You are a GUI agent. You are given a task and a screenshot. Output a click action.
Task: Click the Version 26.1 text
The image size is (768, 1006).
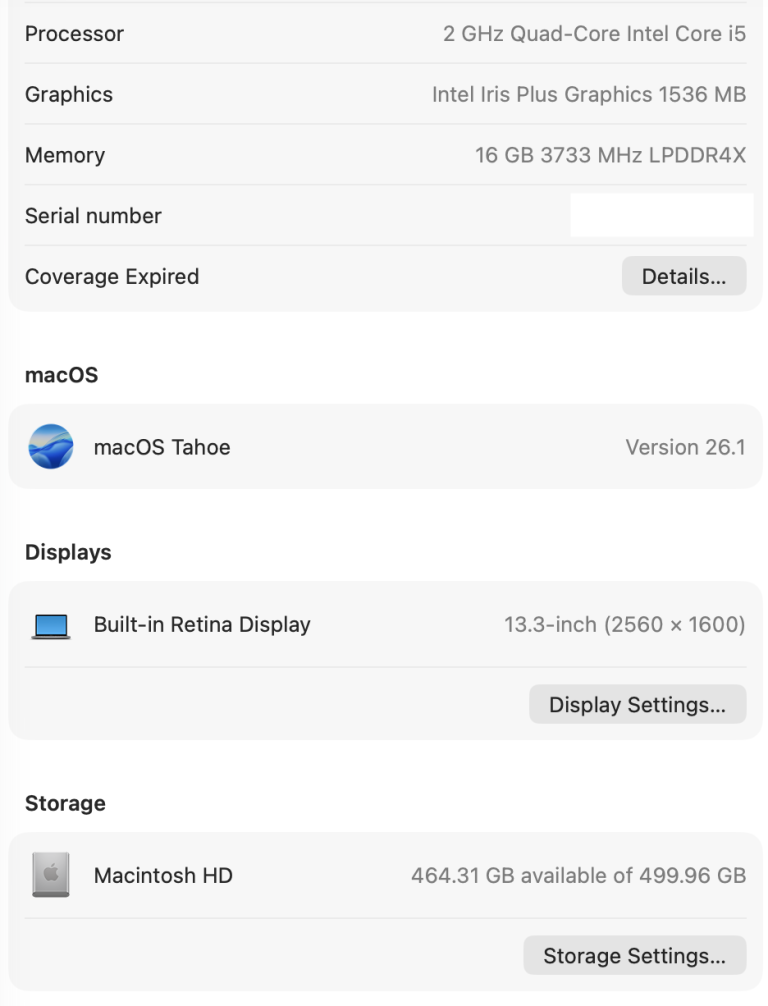coord(685,447)
